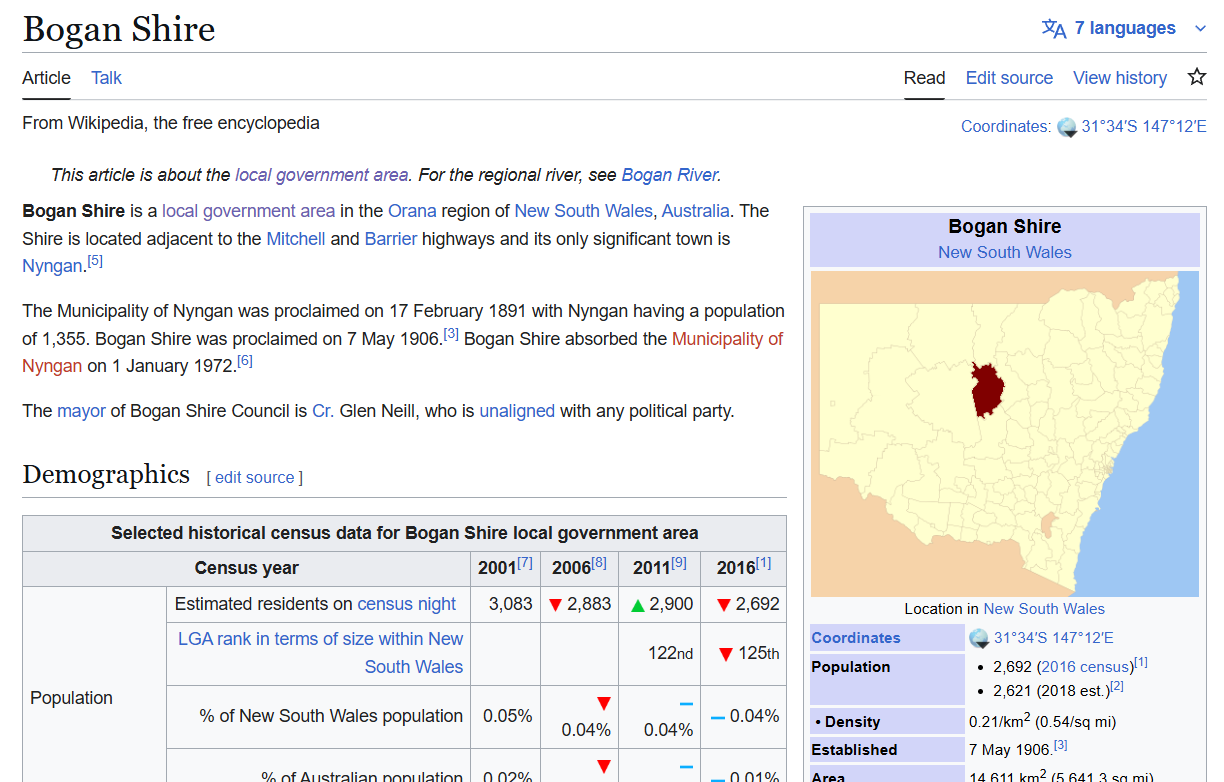Follow the Nyngan town link
The width and height of the screenshot is (1224, 782).
[52, 266]
